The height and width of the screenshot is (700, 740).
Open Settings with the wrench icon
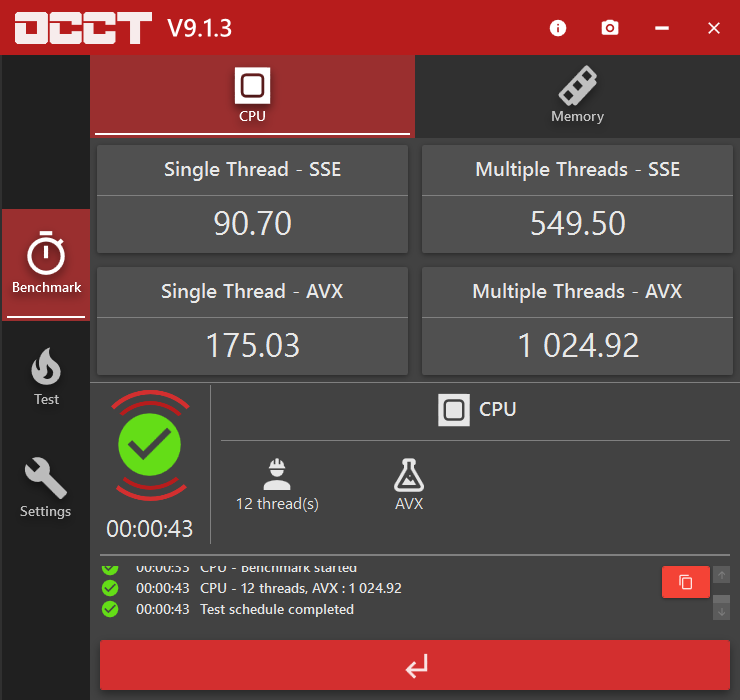[46, 488]
